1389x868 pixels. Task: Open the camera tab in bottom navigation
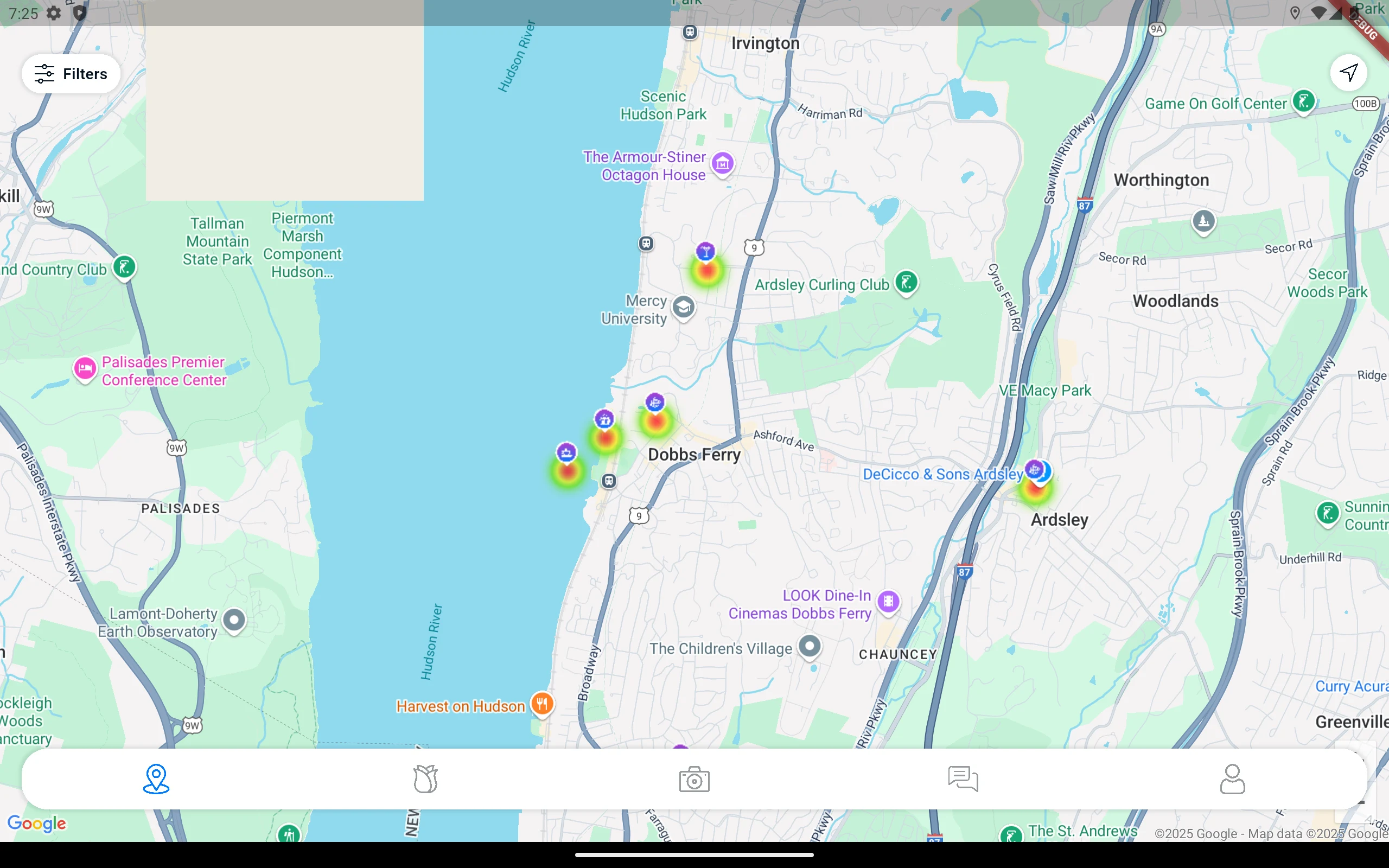point(694,779)
